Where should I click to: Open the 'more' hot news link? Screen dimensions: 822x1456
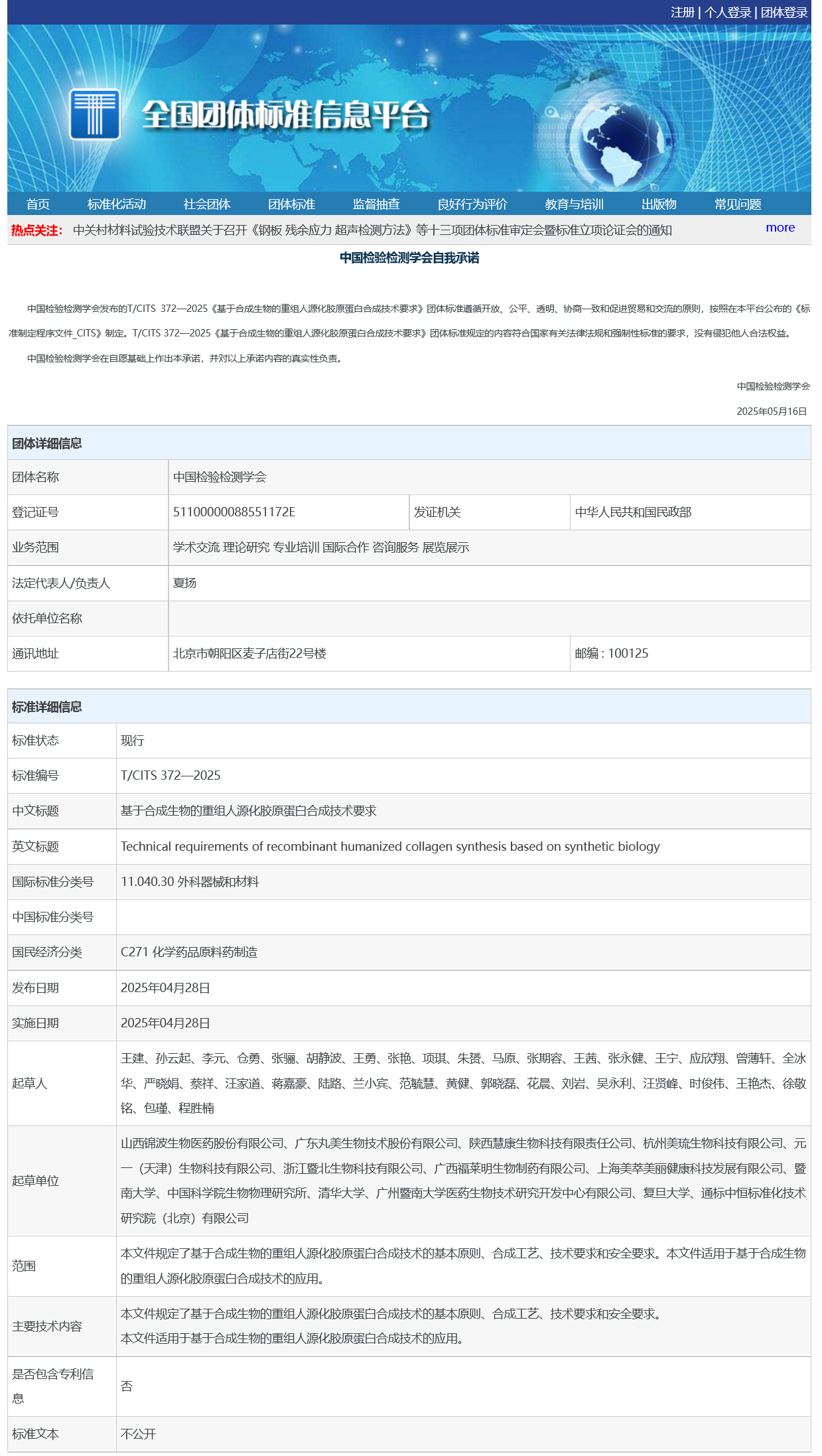pos(780,228)
